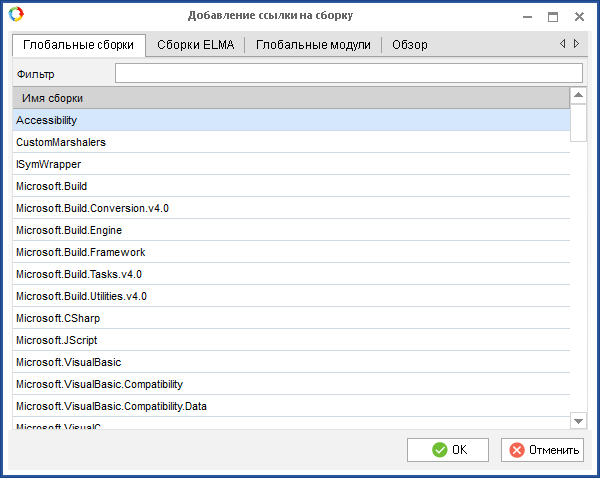Click the ELMA logo icon in title bar
This screenshot has height=478, width=600.
pyautogui.click(x=16, y=14)
